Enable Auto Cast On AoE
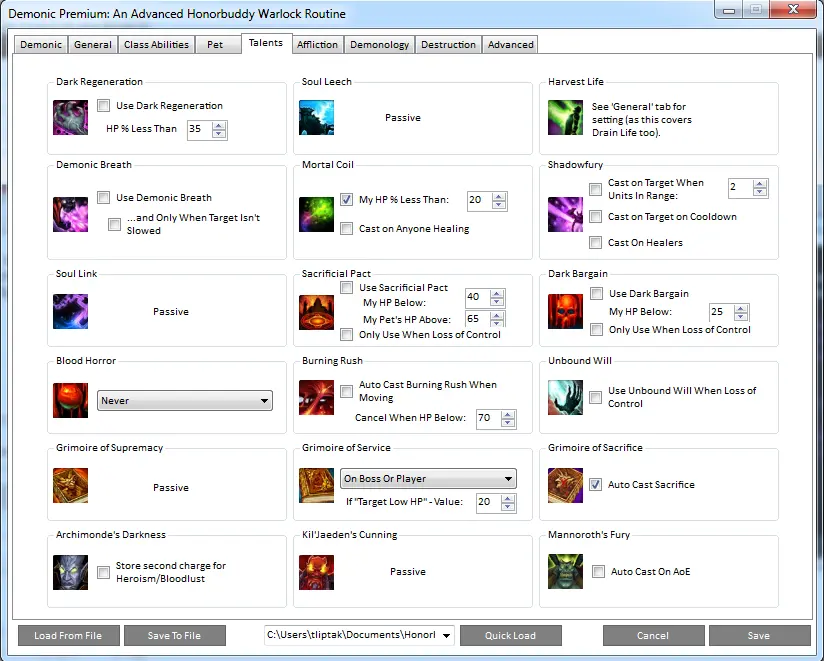The image size is (824, 661). pos(599,572)
